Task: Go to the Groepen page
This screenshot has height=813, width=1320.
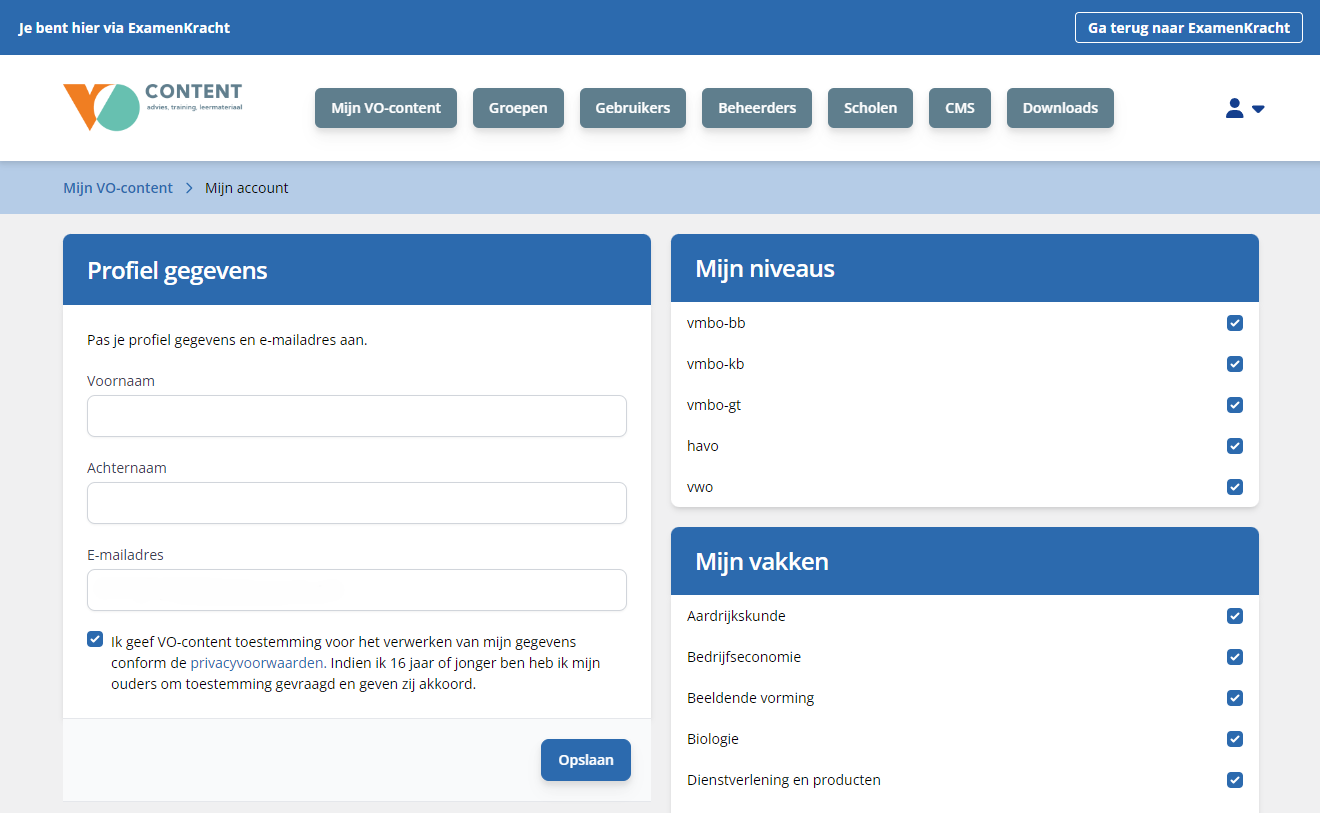Action: (518, 108)
